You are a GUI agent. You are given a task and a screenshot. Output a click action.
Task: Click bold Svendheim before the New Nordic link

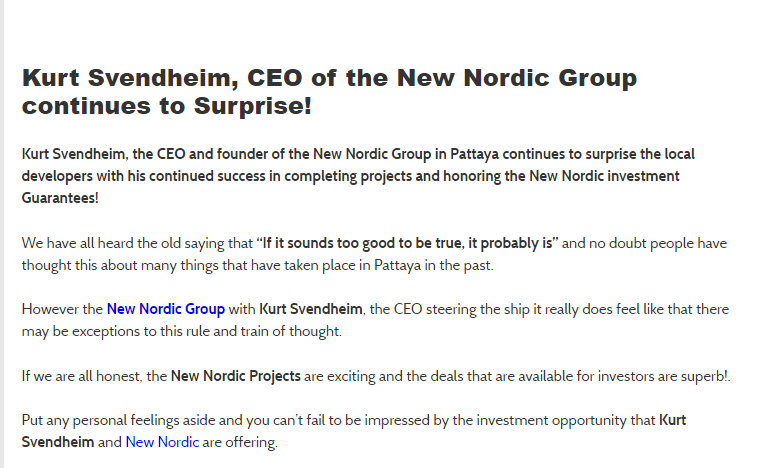pyautogui.click(x=58, y=442)
